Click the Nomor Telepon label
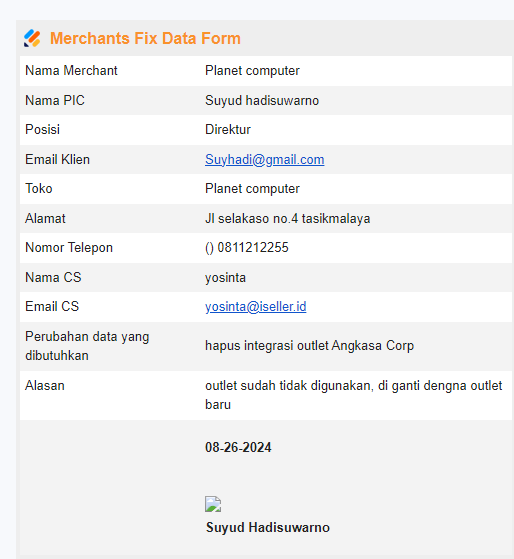This screenshot has width=514, height=559. tap(69, 247)
